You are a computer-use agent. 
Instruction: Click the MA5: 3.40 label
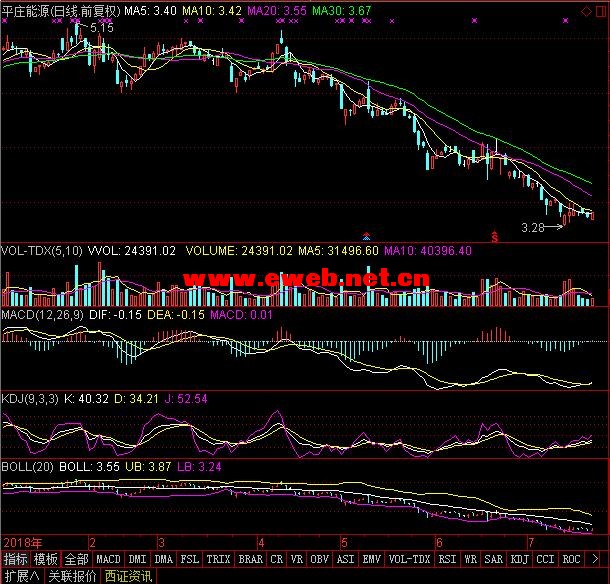point(150,11)
